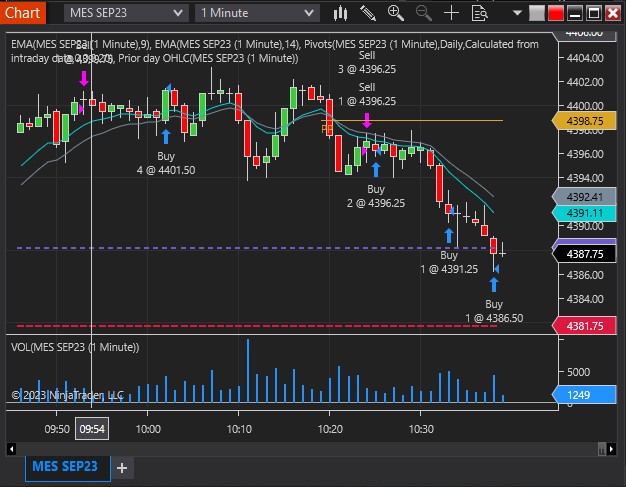Open the 1 Minute interval dropdown
The height and width of the screenshot is (487, 626).
point(257,13)
